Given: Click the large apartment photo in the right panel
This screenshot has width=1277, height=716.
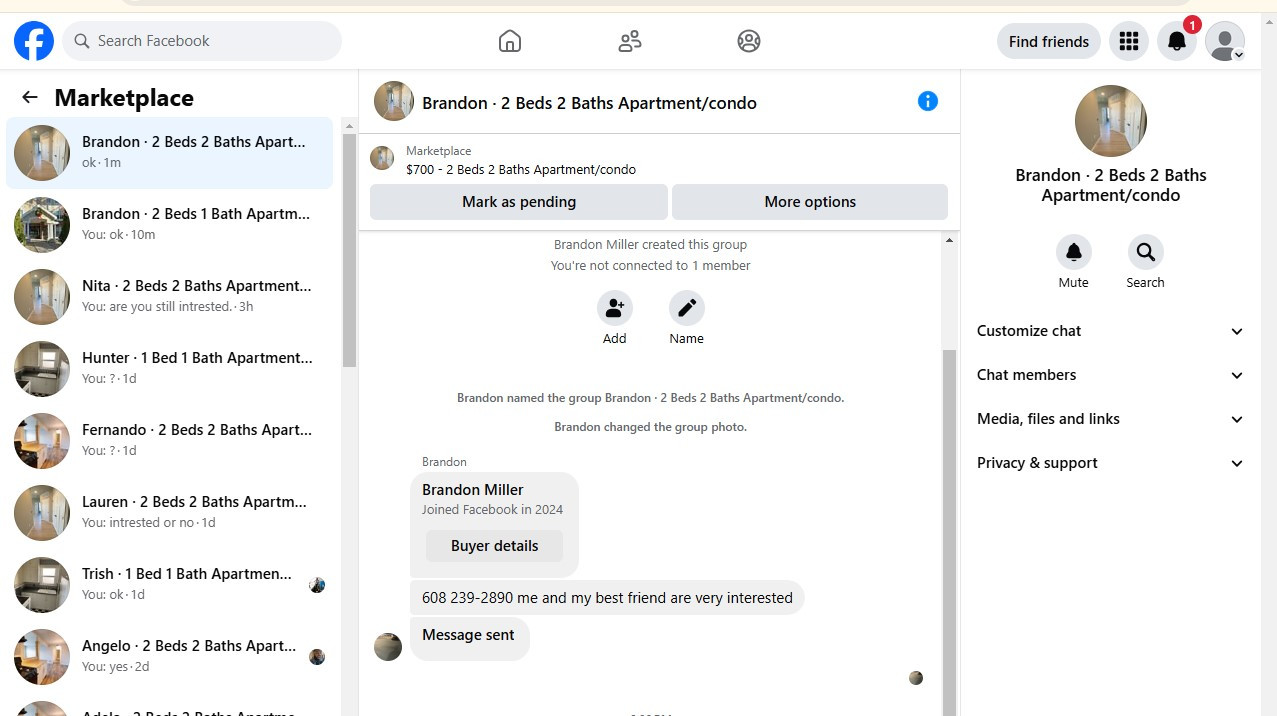Looking at the screenshot, I should click(x=1111, y=121).
